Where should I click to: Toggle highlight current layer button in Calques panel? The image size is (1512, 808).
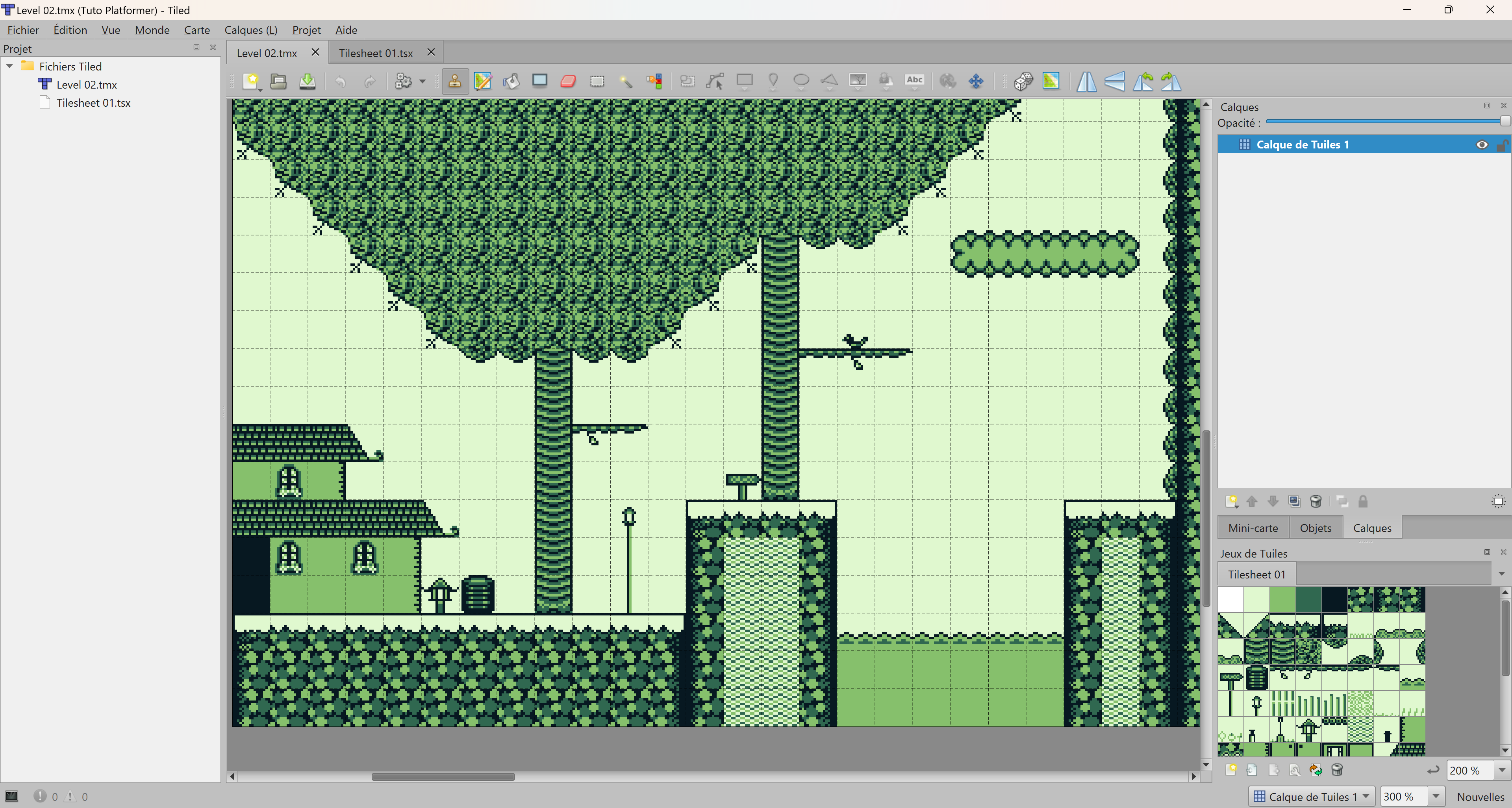tap(1498, 501)
